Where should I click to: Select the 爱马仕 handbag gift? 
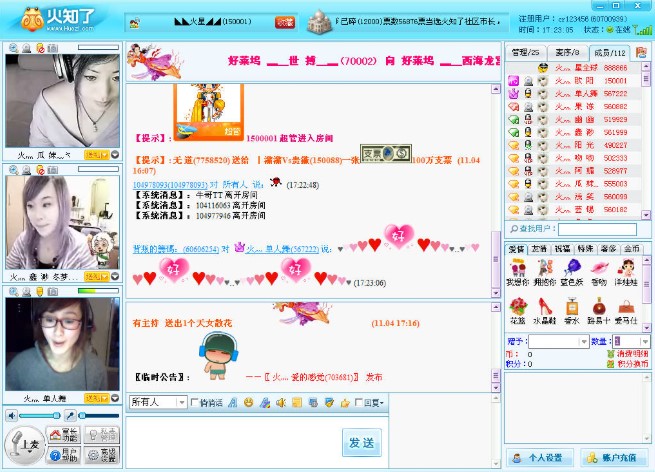626,311
